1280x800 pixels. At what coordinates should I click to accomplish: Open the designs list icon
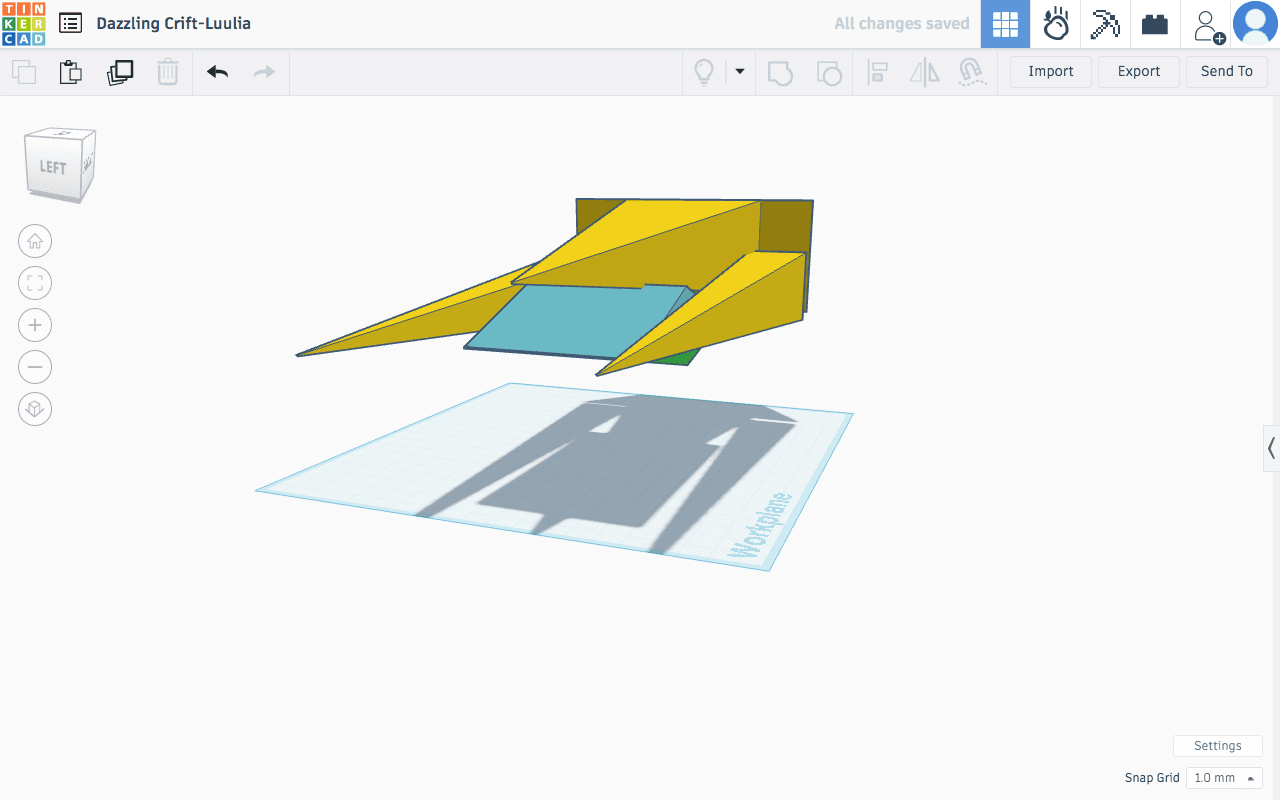(70, 24)
